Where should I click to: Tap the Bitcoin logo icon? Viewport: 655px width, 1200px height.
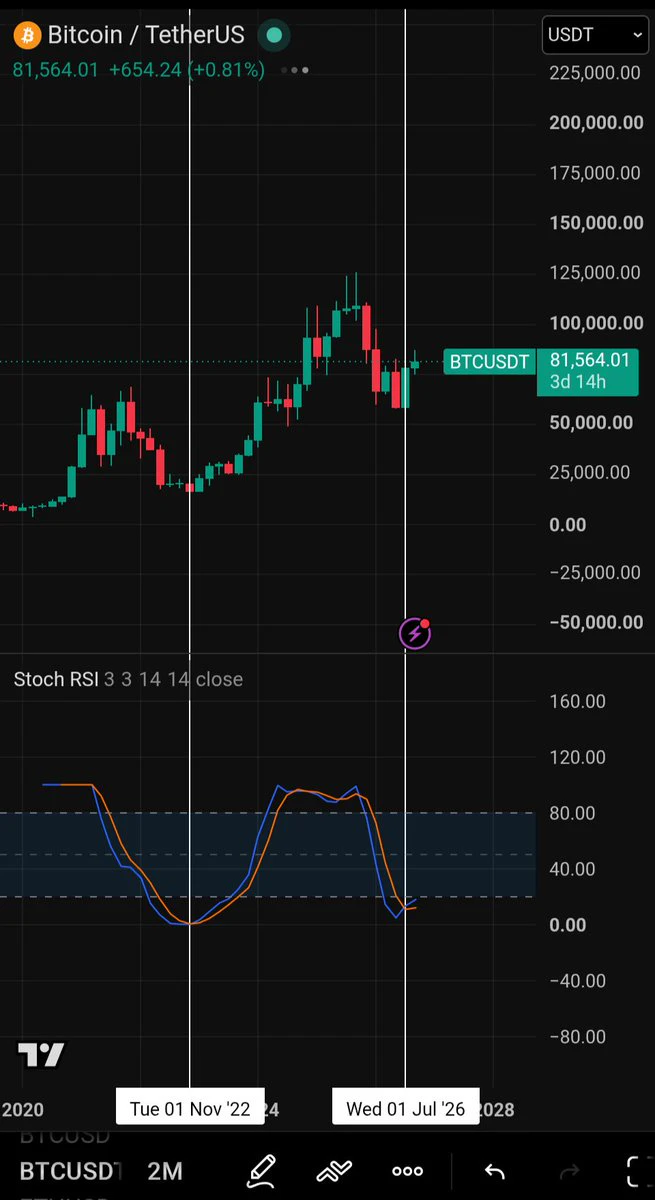click(26, 36)
